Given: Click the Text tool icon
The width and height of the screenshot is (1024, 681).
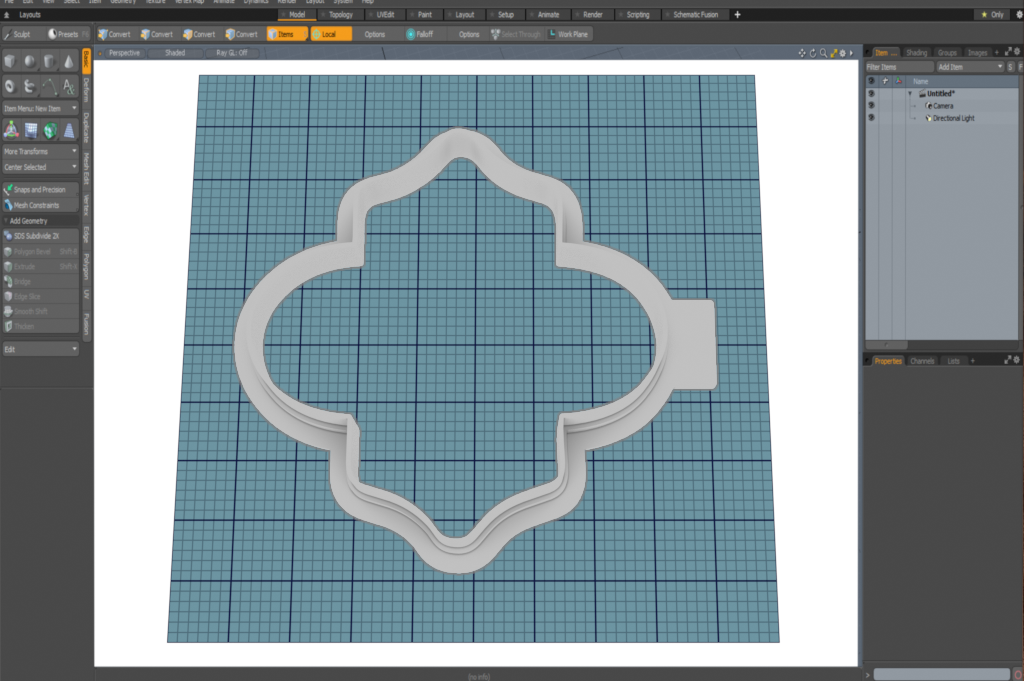Looking at the screenshot, I should click(x=68, y=86).
